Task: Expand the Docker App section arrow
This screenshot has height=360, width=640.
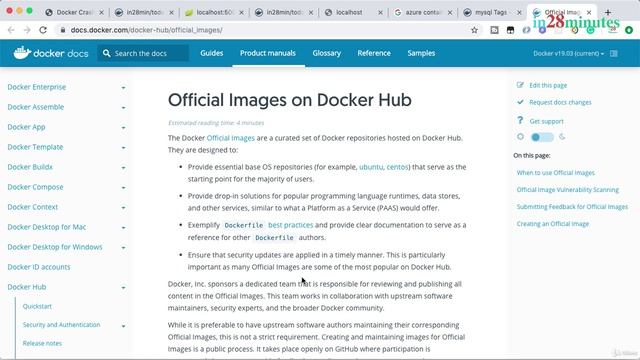Action: click(x=123, y=127)
